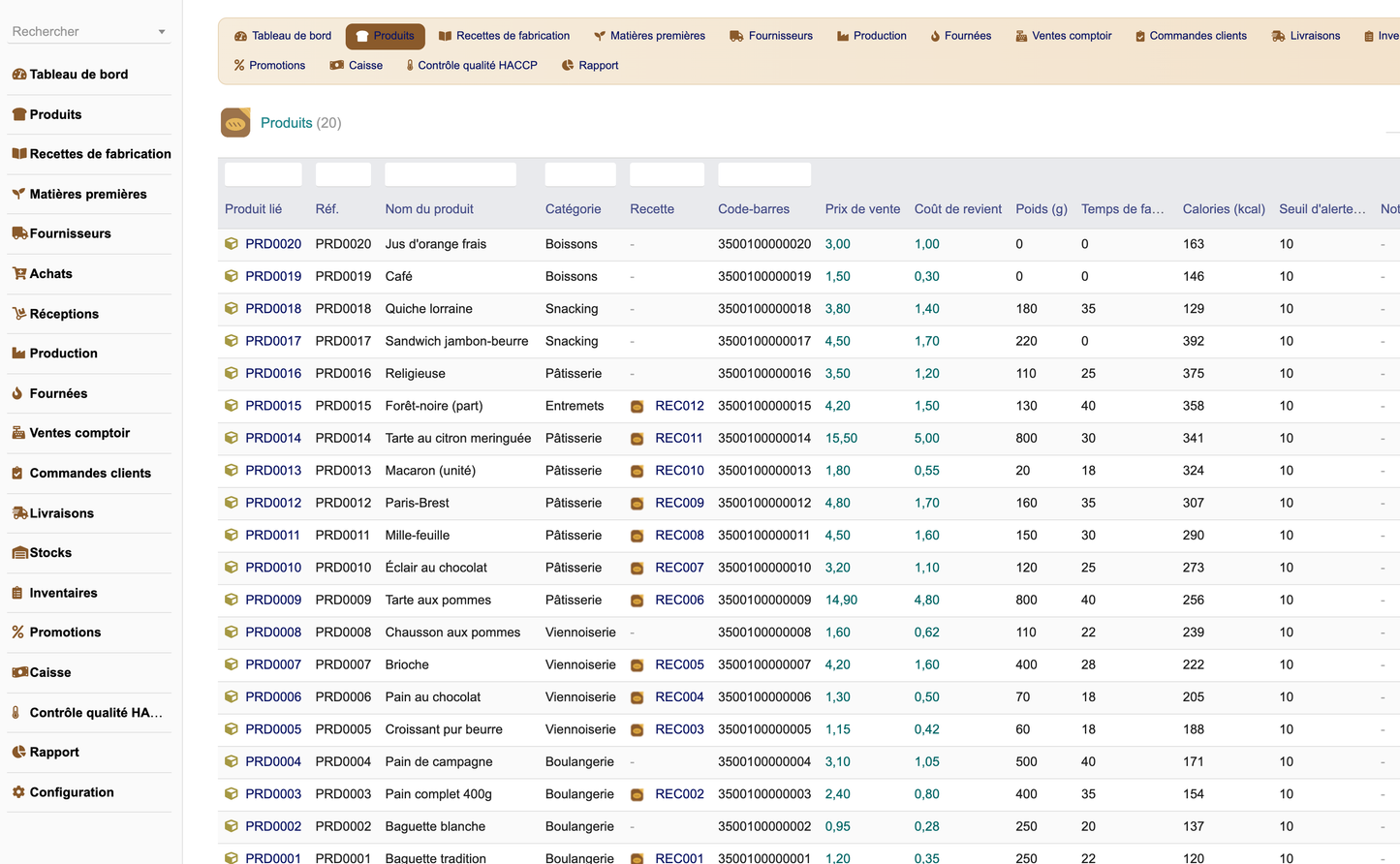Open product link PRD0003
The image size is (1400, 864).
[x=273, y=793]
